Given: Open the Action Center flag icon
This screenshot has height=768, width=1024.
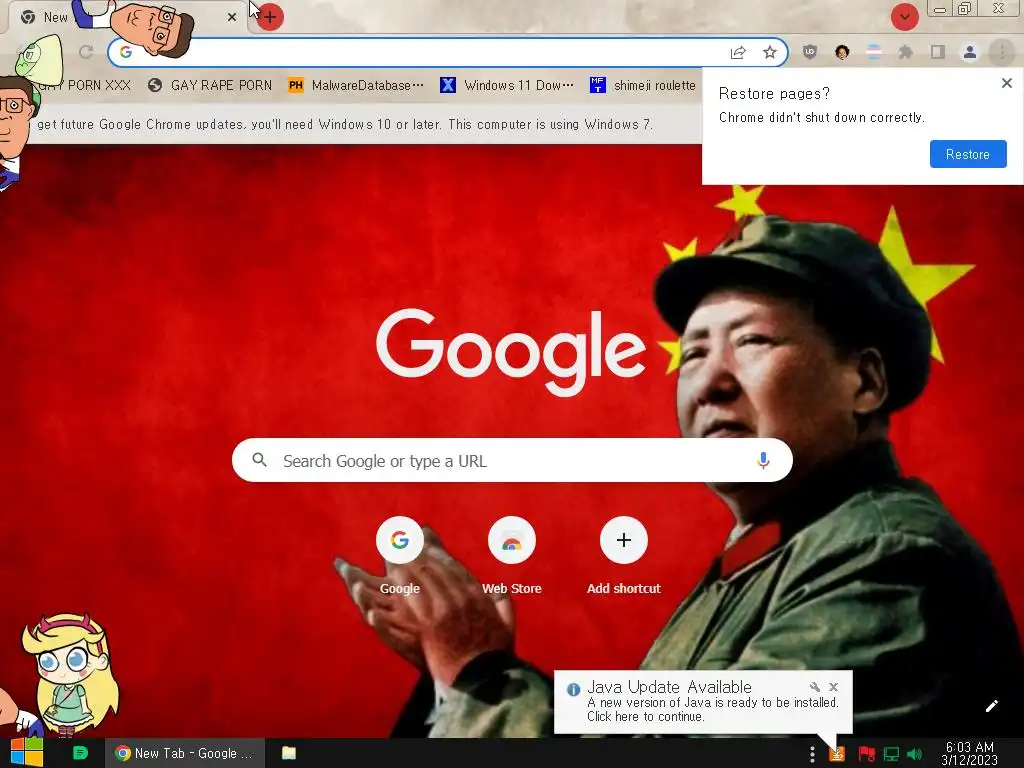Looking at the screenshot, I should [x=866, y=754].
